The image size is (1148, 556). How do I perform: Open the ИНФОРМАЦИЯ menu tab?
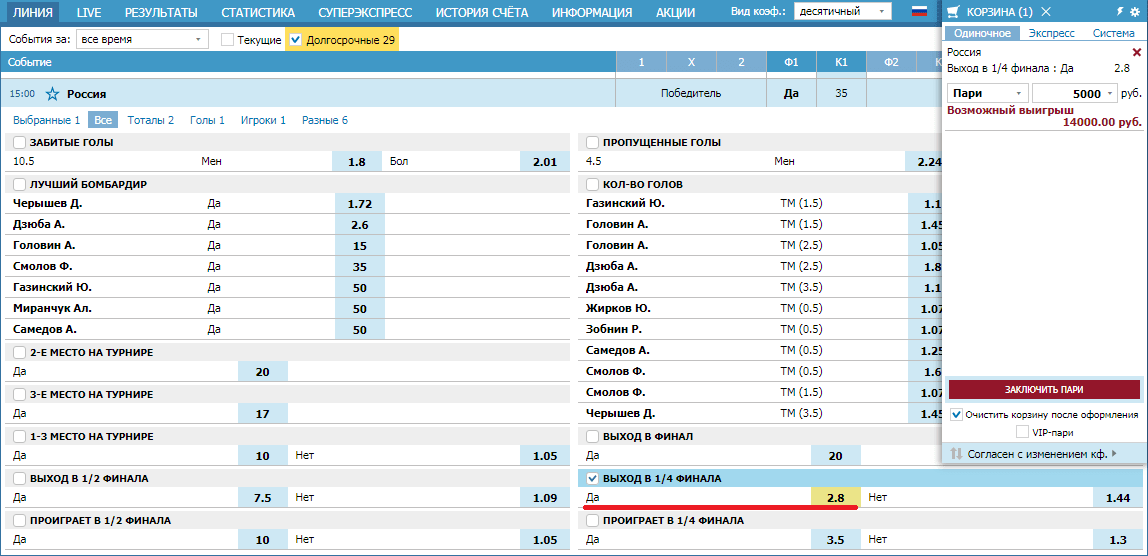[x=592, y=12]
